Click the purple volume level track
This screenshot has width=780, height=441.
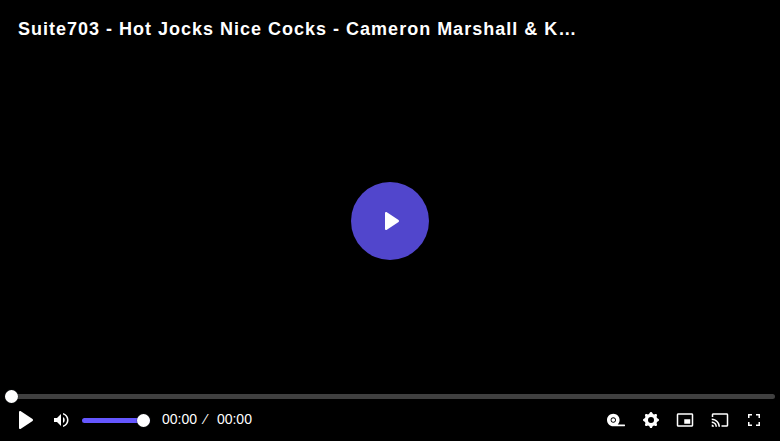coord(110,421)
